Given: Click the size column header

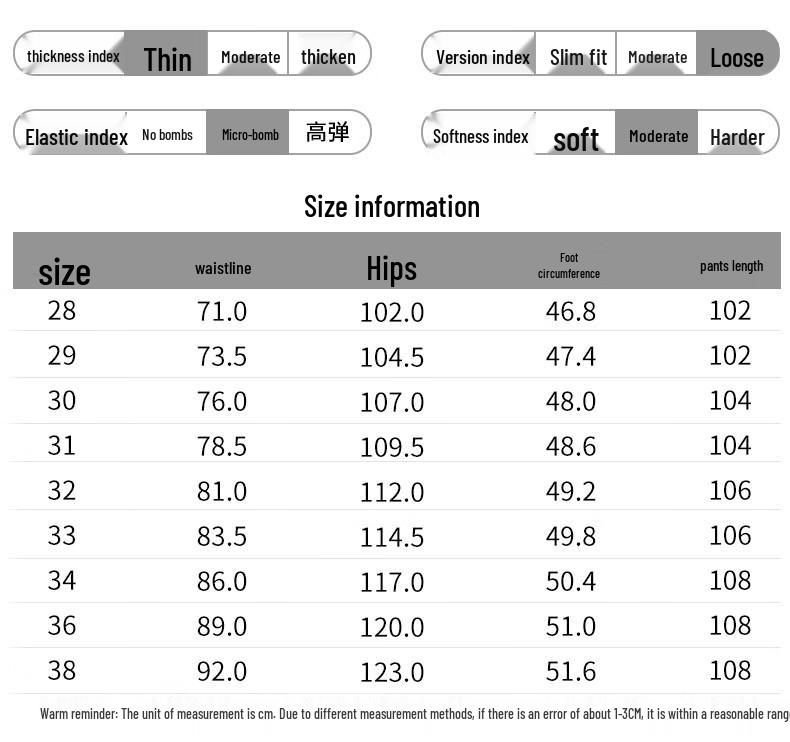Looking at the screenshot, I should [64, 271].
